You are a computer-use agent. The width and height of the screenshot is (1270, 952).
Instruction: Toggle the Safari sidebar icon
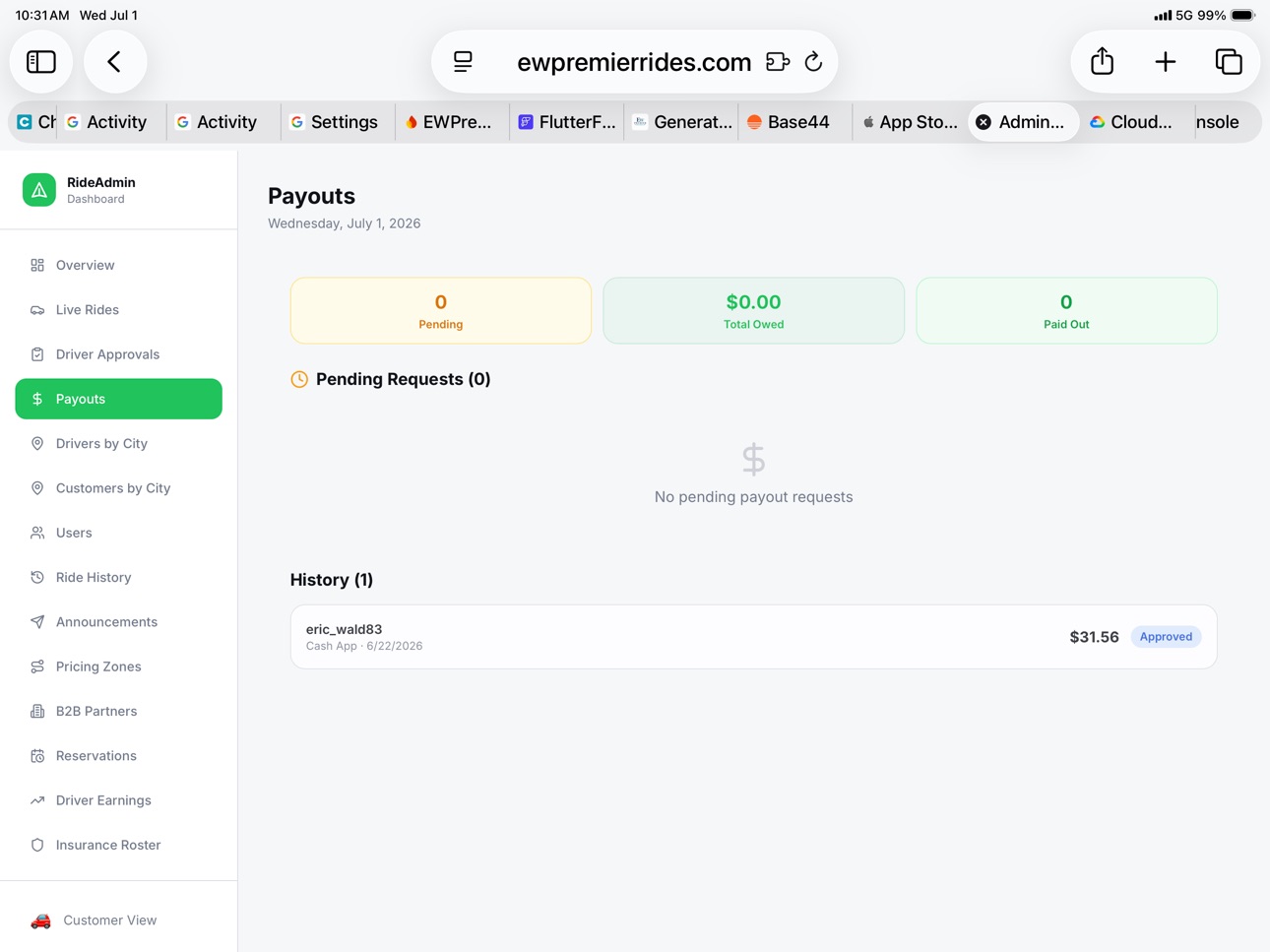click(x=41, y=62)
